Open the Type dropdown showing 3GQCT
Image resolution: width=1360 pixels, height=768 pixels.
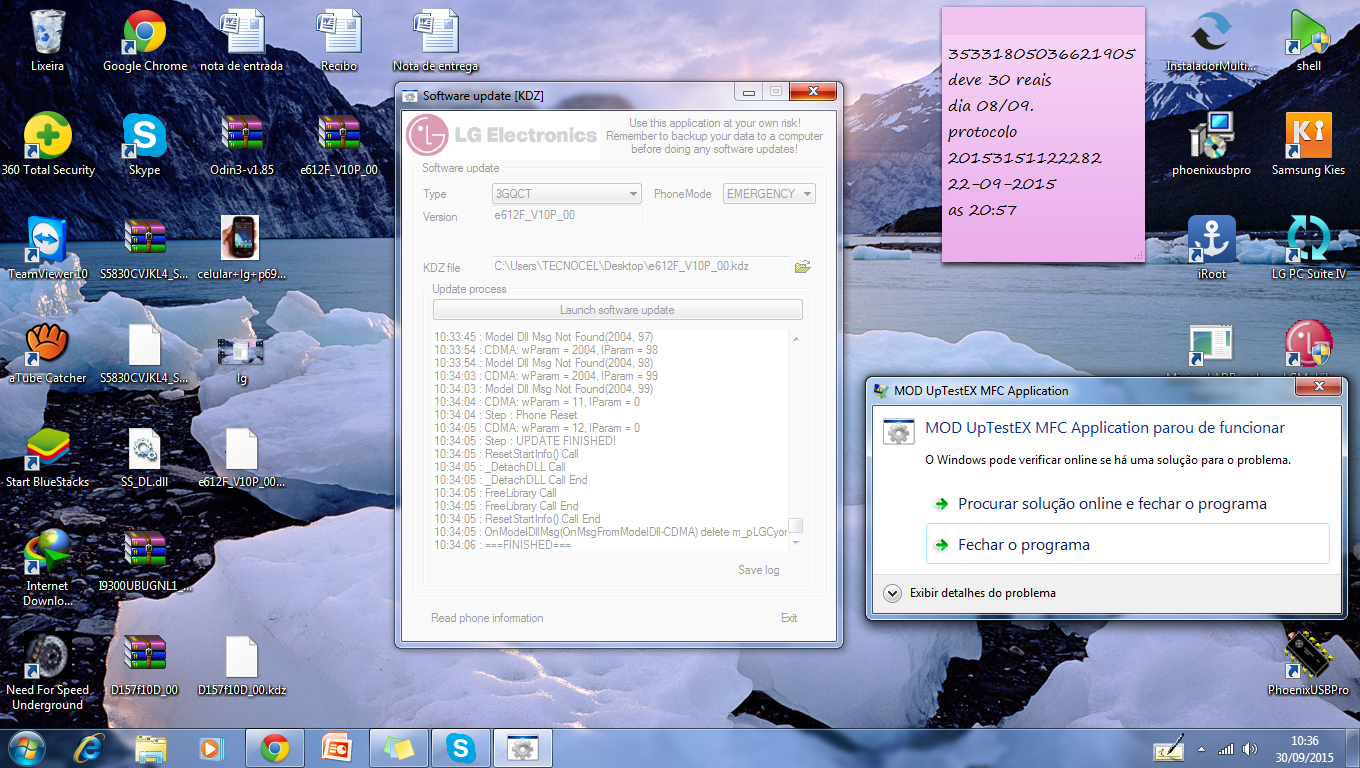(x=567, y=194)
